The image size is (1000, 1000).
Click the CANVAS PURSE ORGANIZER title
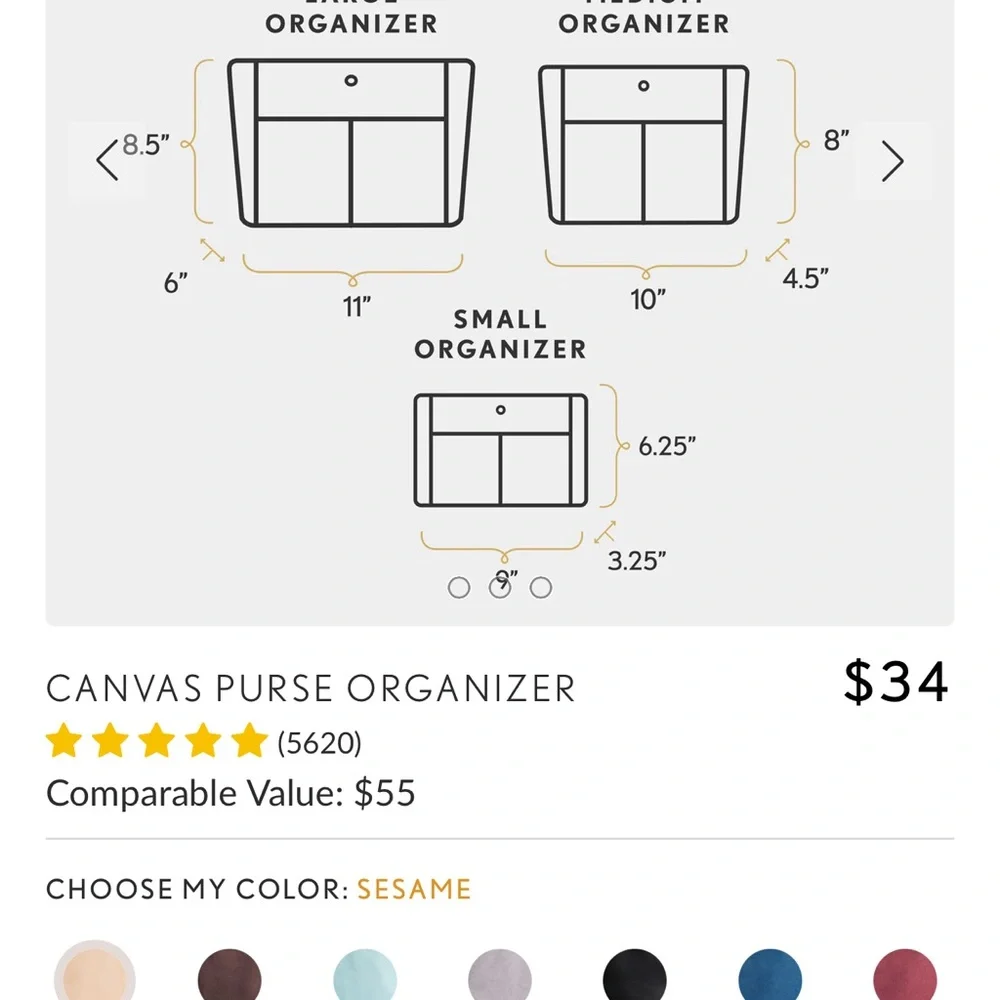point(311,688)
